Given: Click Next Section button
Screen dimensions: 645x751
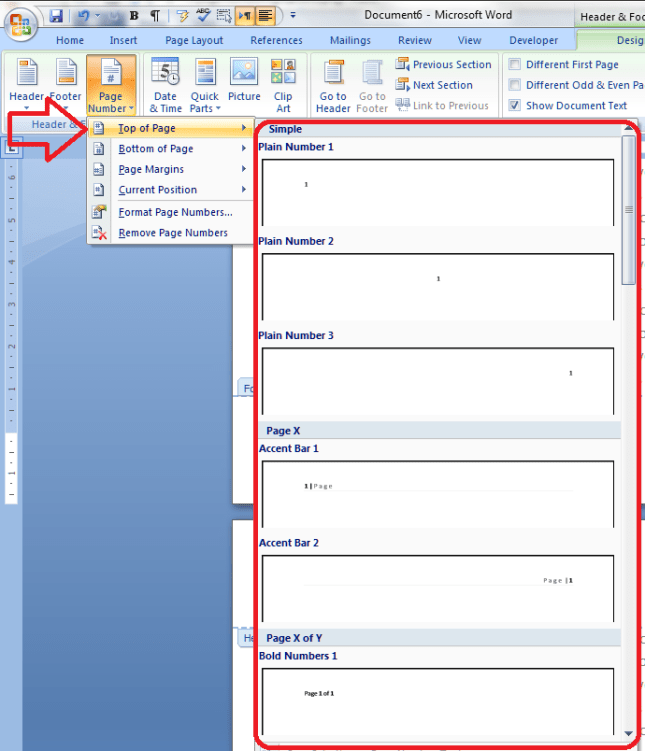Looking at the screenshot, I should 434,85.
